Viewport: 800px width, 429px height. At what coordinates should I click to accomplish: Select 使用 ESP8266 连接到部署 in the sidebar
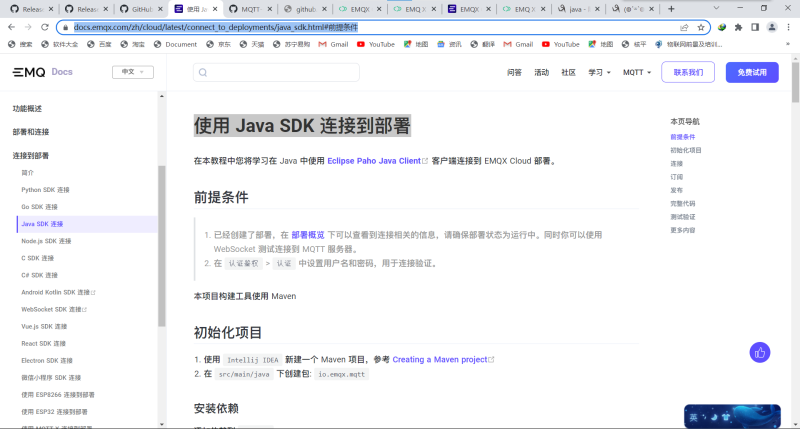(58, 395)
